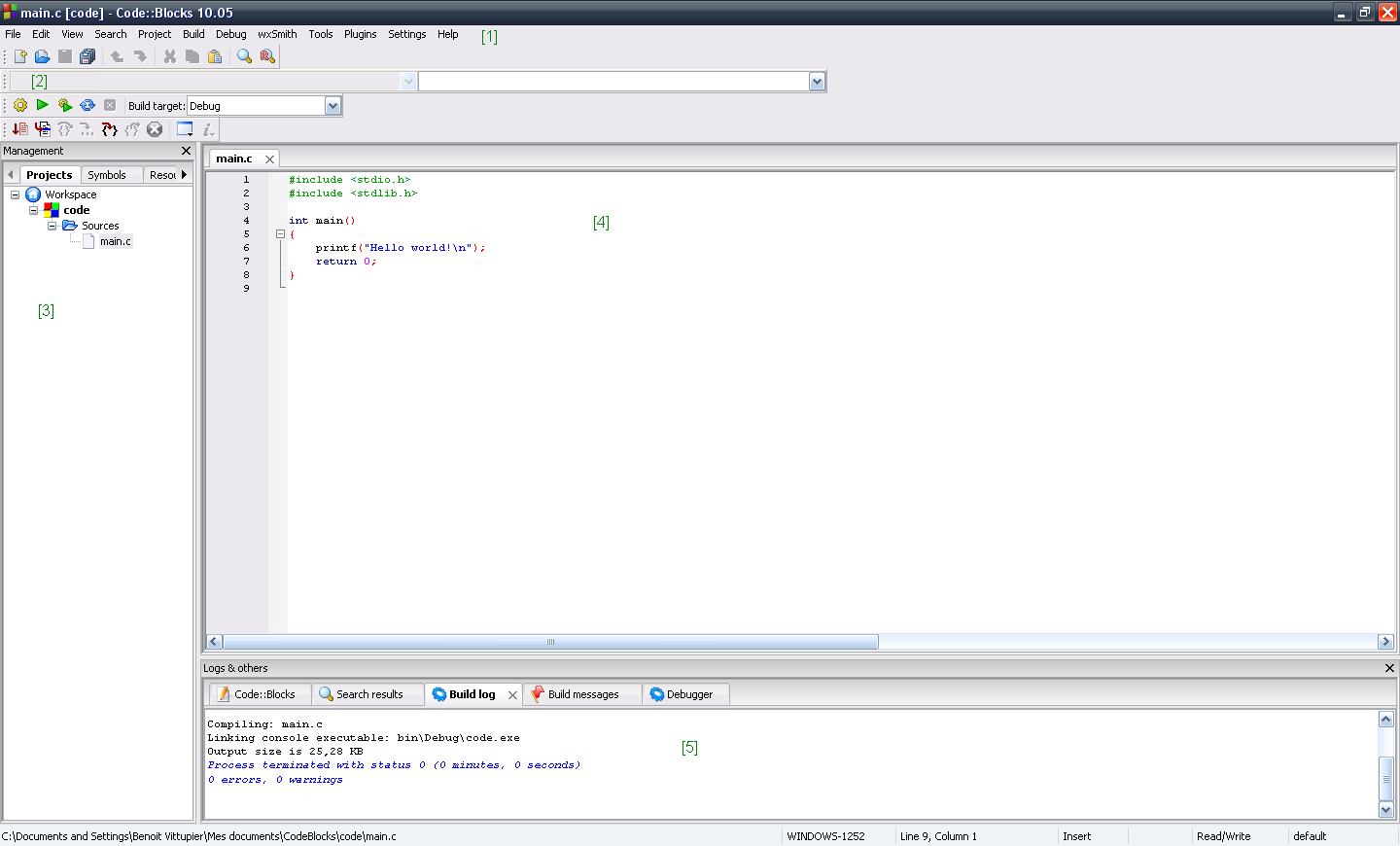
Task: Click the Replace icon in toolbar
Action: (x=267, y=56)
